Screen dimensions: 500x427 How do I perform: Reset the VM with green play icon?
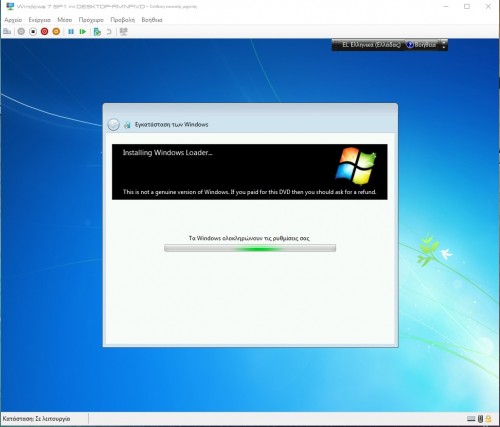coord(83,32)
